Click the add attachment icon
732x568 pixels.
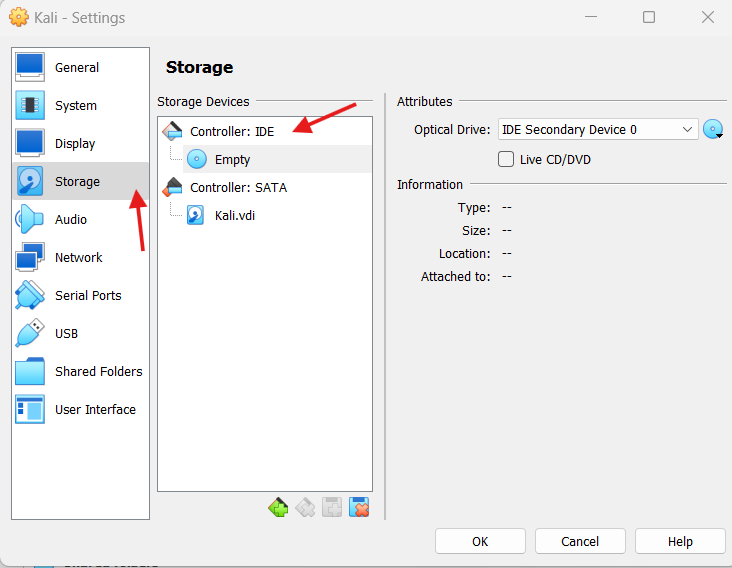pyautogui.click(x=332, y=507)
